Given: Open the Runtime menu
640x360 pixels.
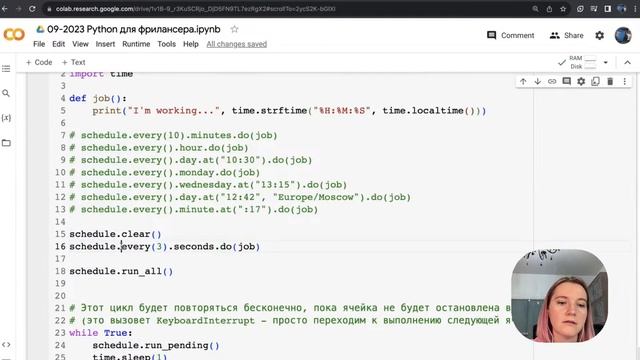Looking at the screenshot, I should point(136,44).
